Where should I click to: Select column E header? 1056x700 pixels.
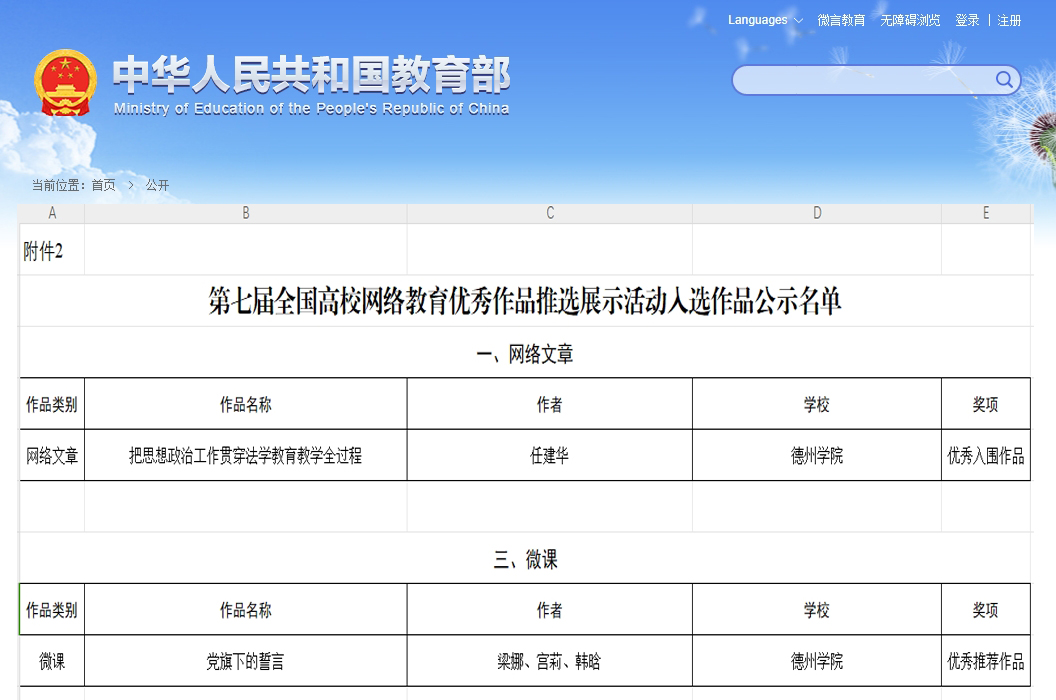[x=986, y=213]
